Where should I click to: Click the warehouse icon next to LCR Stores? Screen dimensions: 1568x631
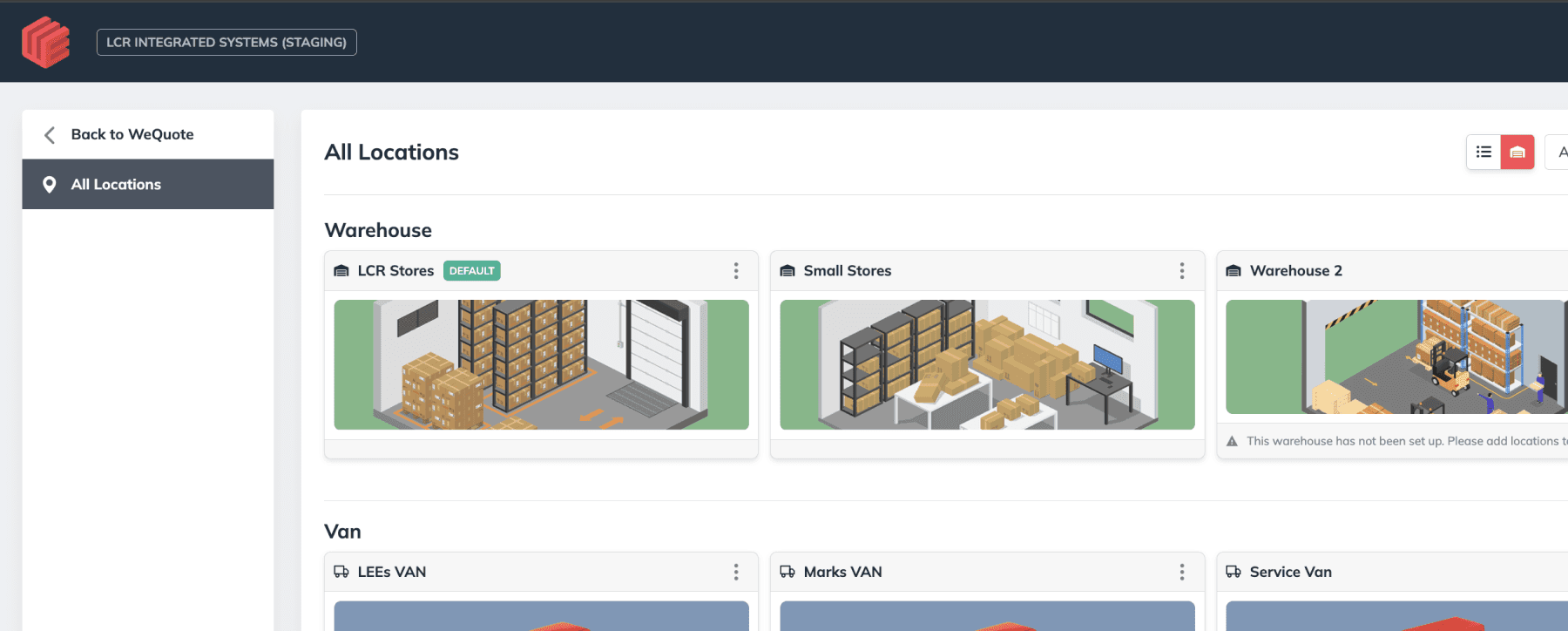click(x=341, y=271)
